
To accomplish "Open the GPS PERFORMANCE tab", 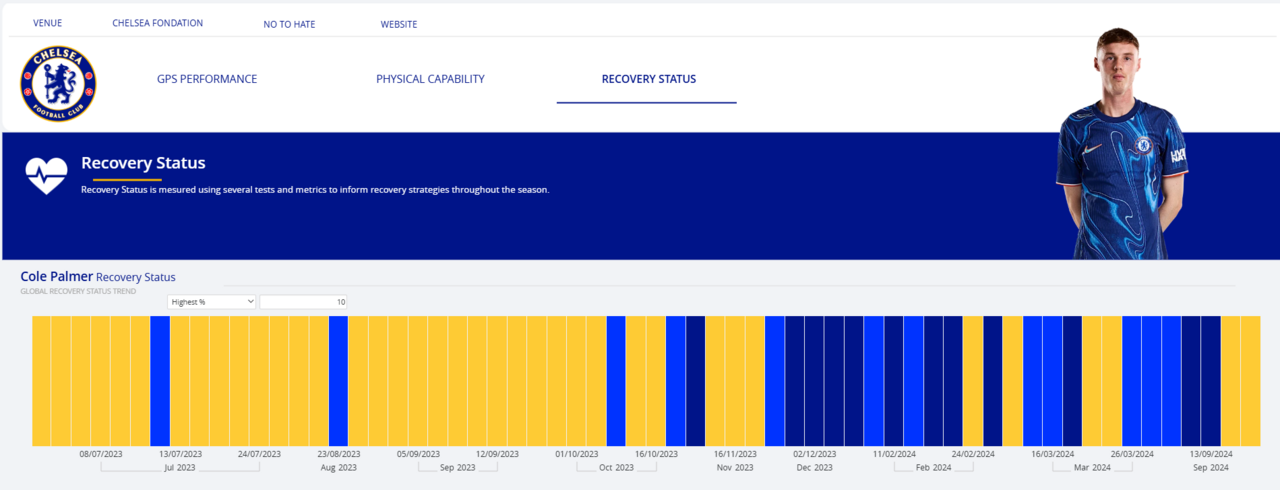I will pos(207,79).
